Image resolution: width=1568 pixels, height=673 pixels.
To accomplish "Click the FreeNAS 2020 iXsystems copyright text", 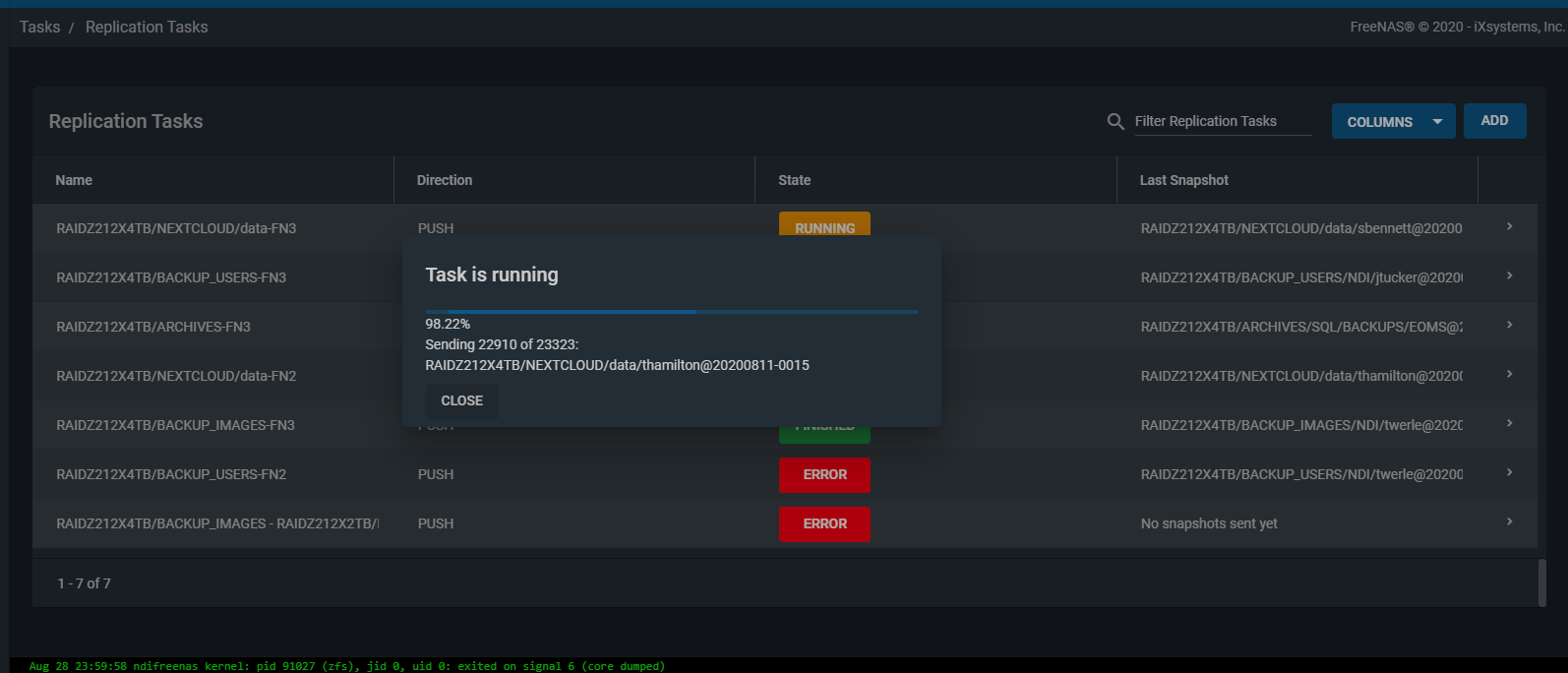I will coord(1457,27).
